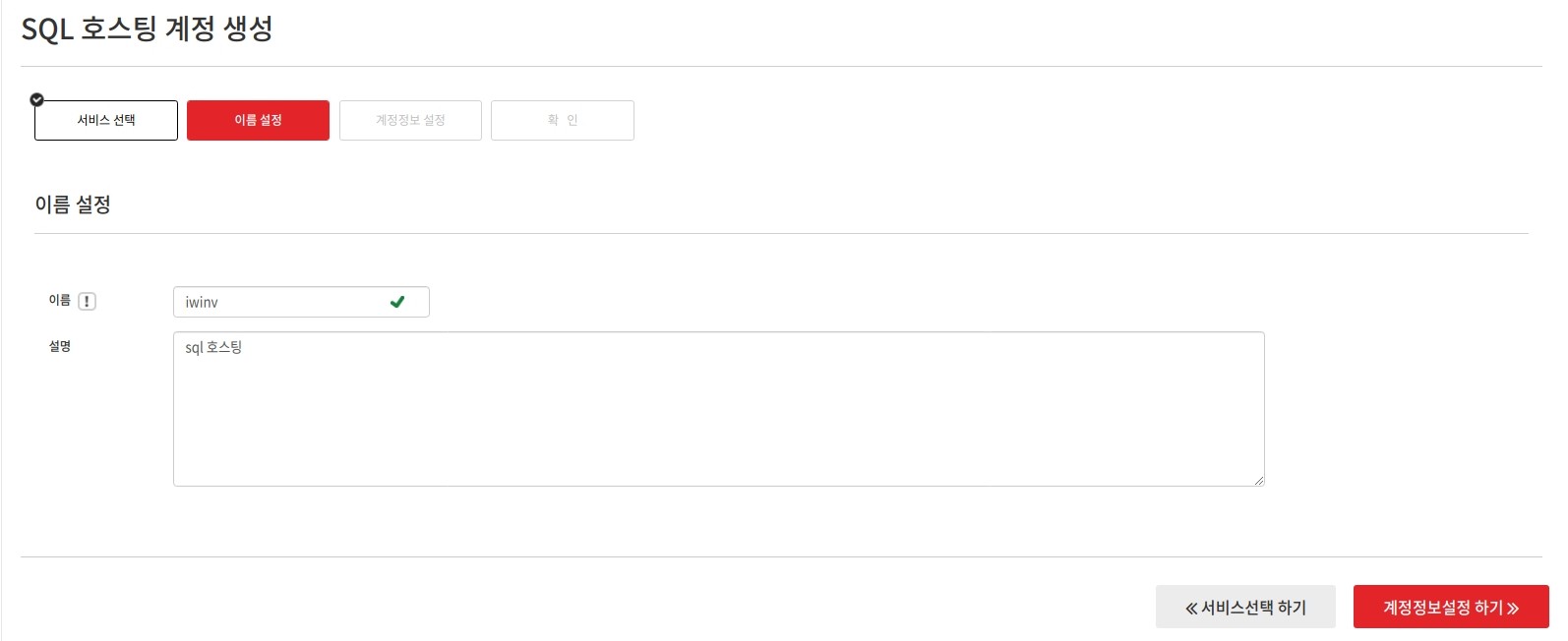
Task: Click the 서비스선택 하기 back button
Action: pos(1245,607)
